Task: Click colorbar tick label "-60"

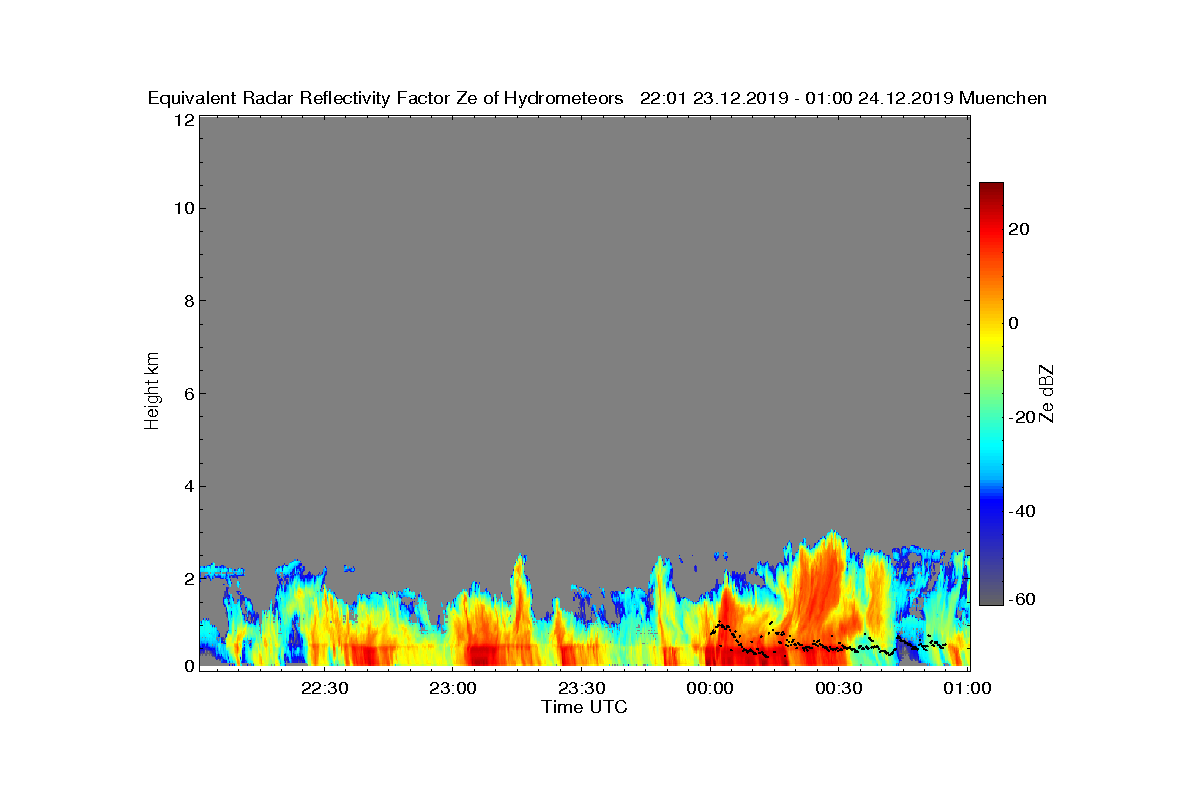Action: [1019, 599]
